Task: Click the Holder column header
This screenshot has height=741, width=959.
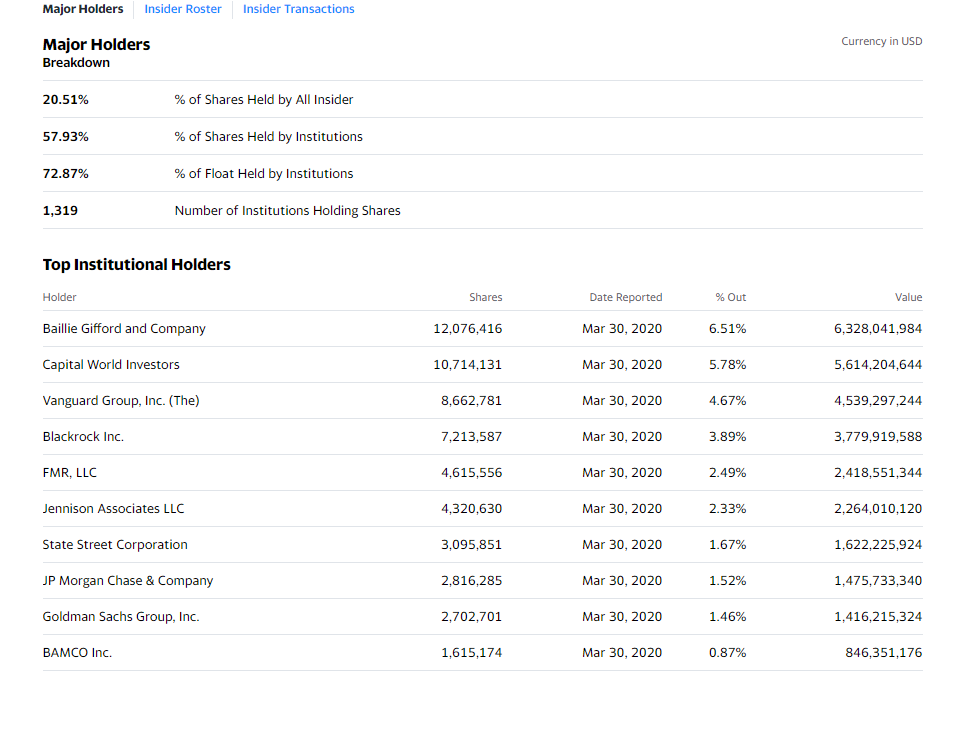Action: [x=59, y=297]
